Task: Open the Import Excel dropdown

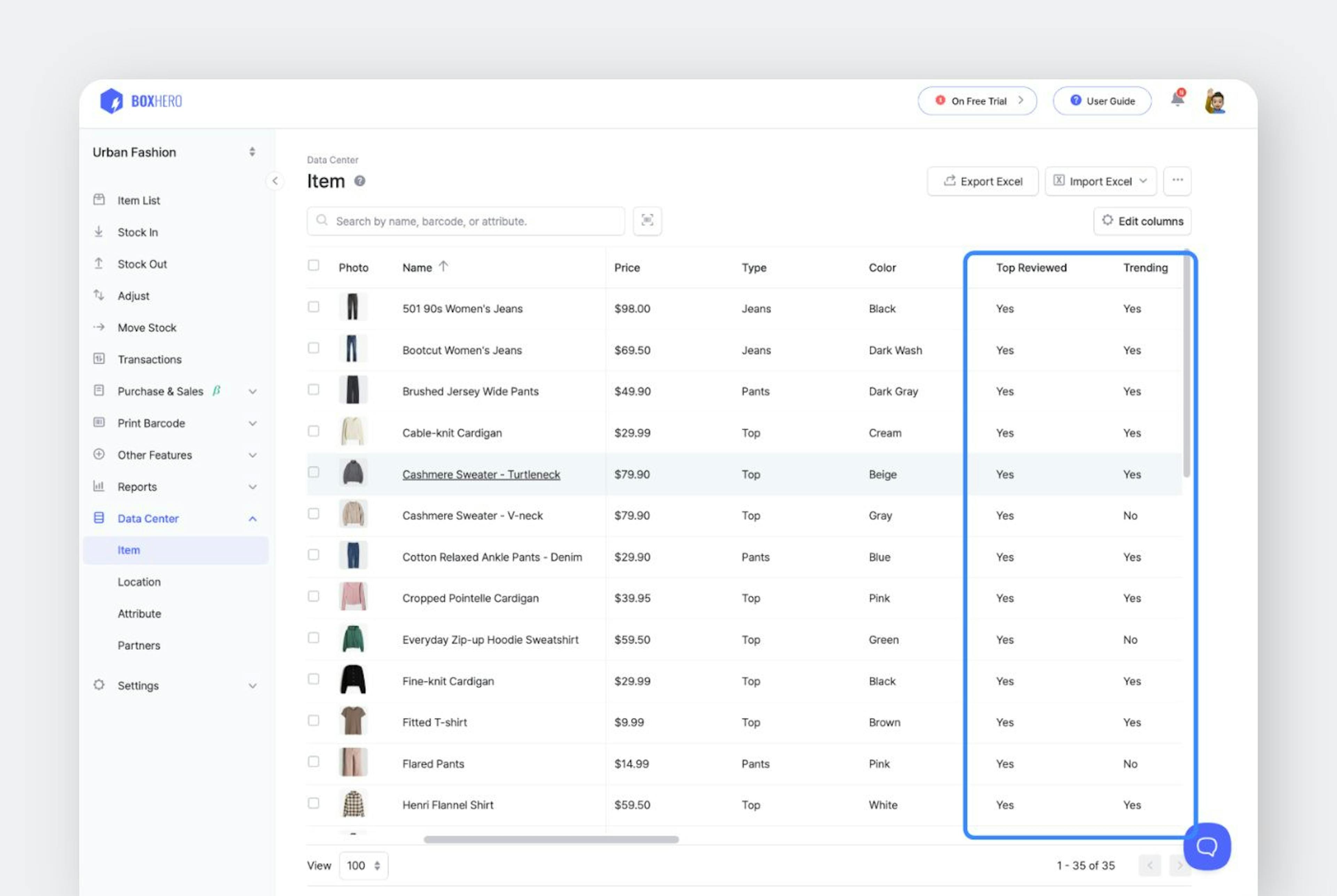Action: click(1101, 181)
